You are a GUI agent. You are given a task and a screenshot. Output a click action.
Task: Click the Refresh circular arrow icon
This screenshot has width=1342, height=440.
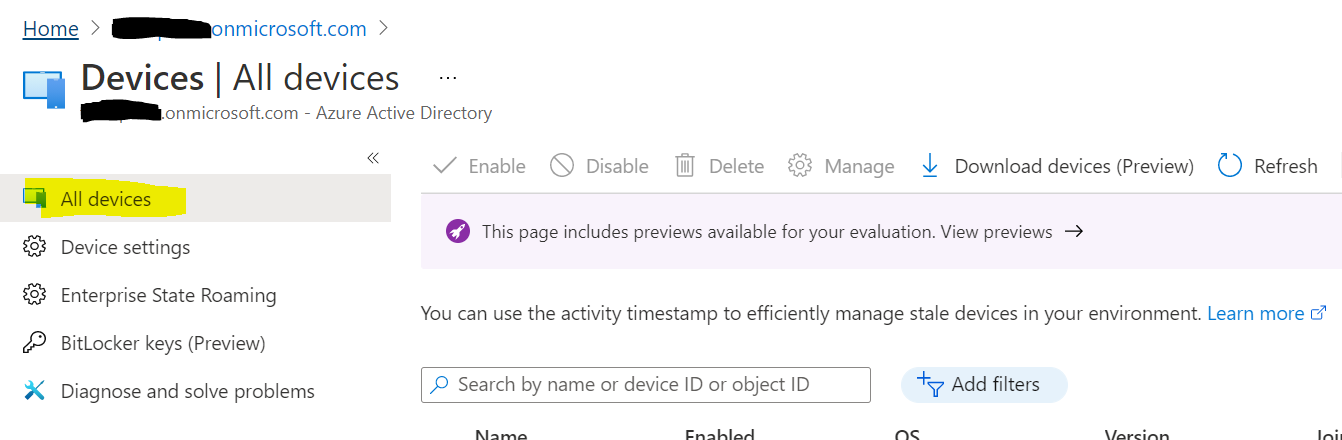(x=1230, y=166)
